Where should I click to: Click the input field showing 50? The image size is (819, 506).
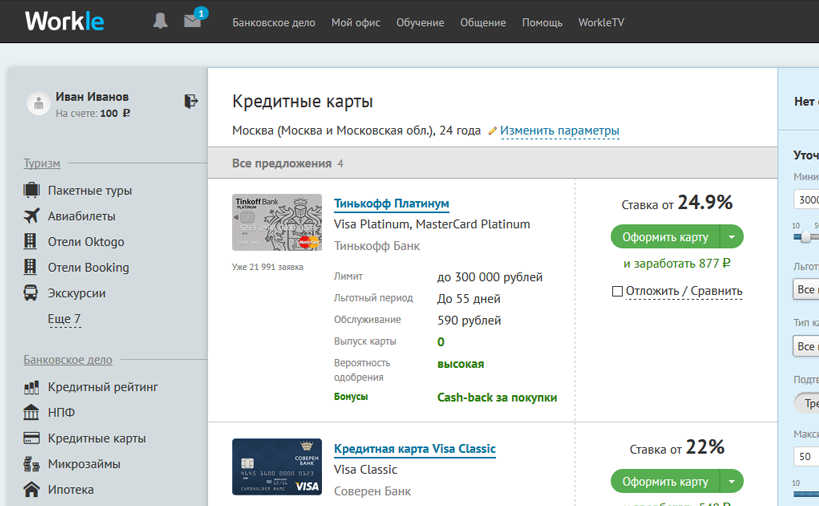(806, 457)
